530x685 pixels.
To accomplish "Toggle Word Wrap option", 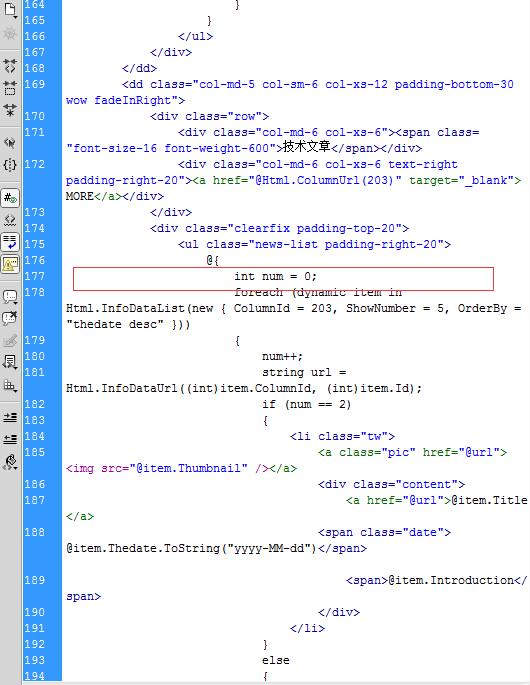I will (x=10, y=242).
